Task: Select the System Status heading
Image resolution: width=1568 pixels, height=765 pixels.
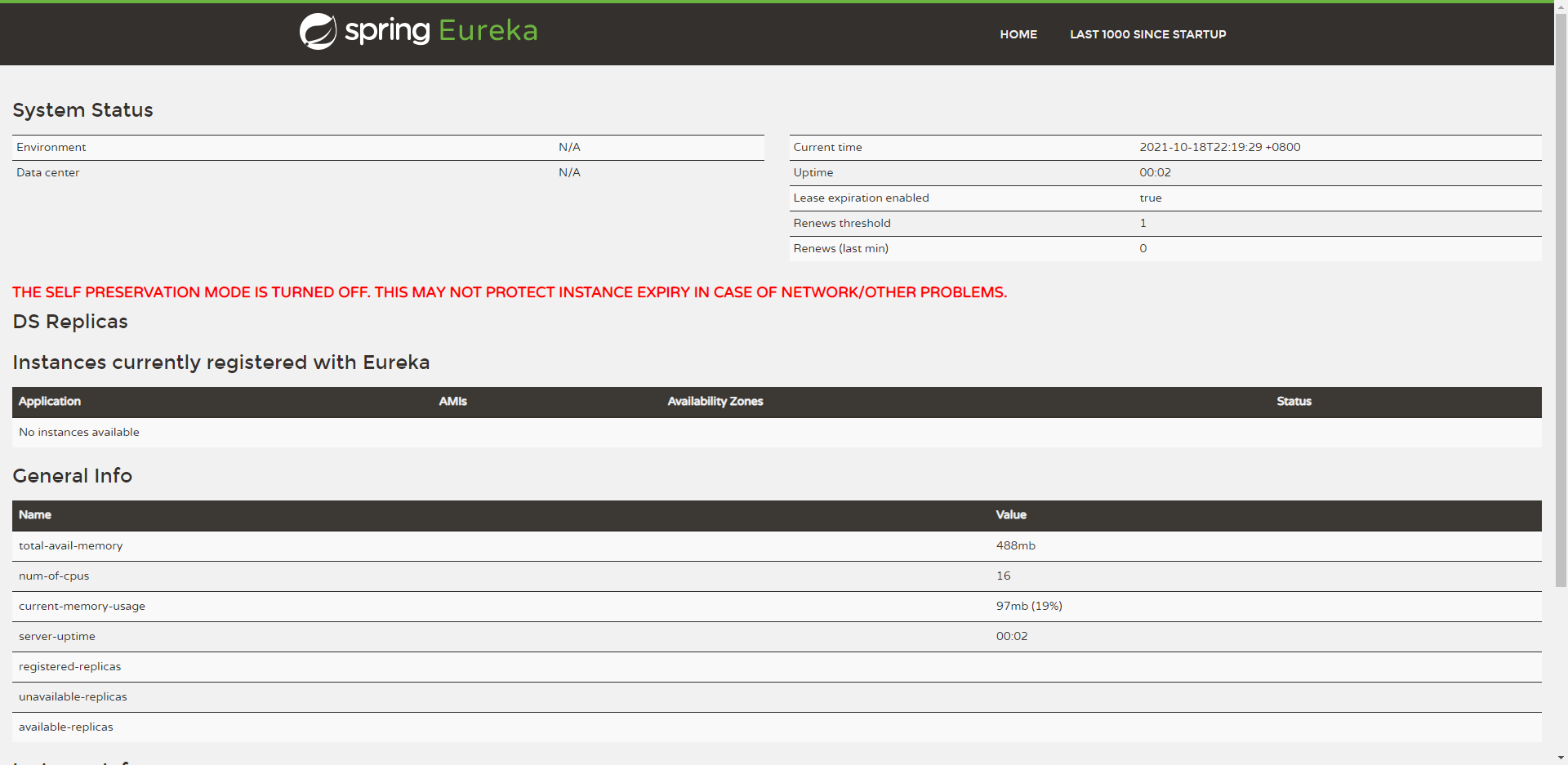Action: pyautogui.click(x=82, y=110)
